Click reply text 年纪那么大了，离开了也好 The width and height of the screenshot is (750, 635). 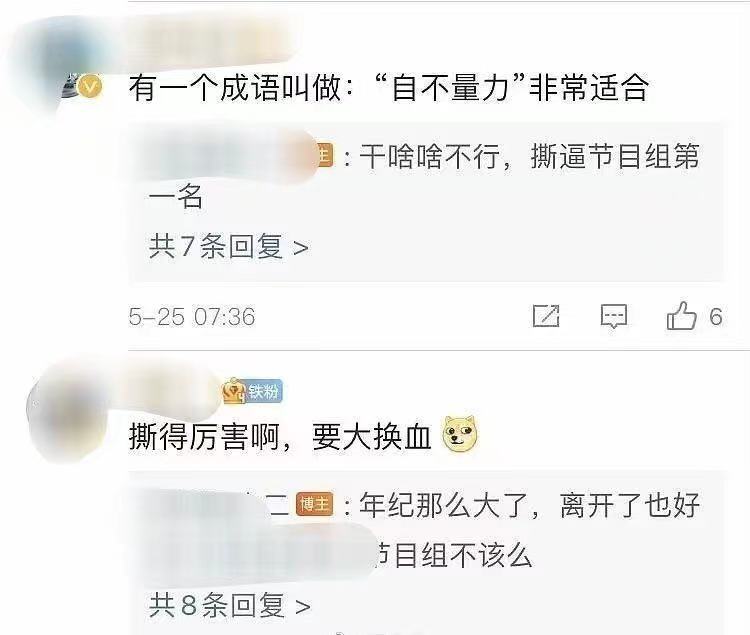point(529,505)
